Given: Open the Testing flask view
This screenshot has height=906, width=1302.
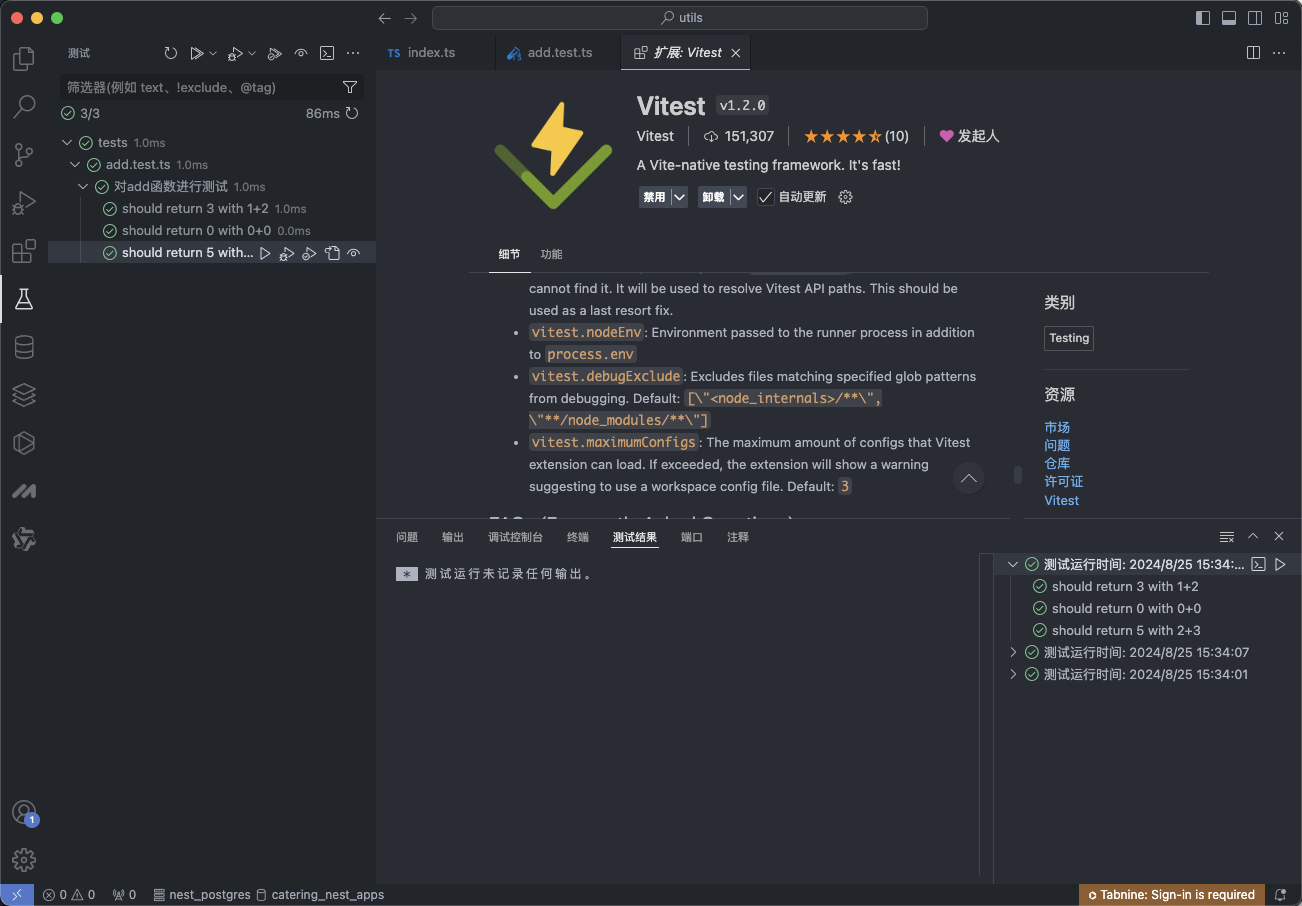Looking at the screenshot, I should click(x=24, y=298).
